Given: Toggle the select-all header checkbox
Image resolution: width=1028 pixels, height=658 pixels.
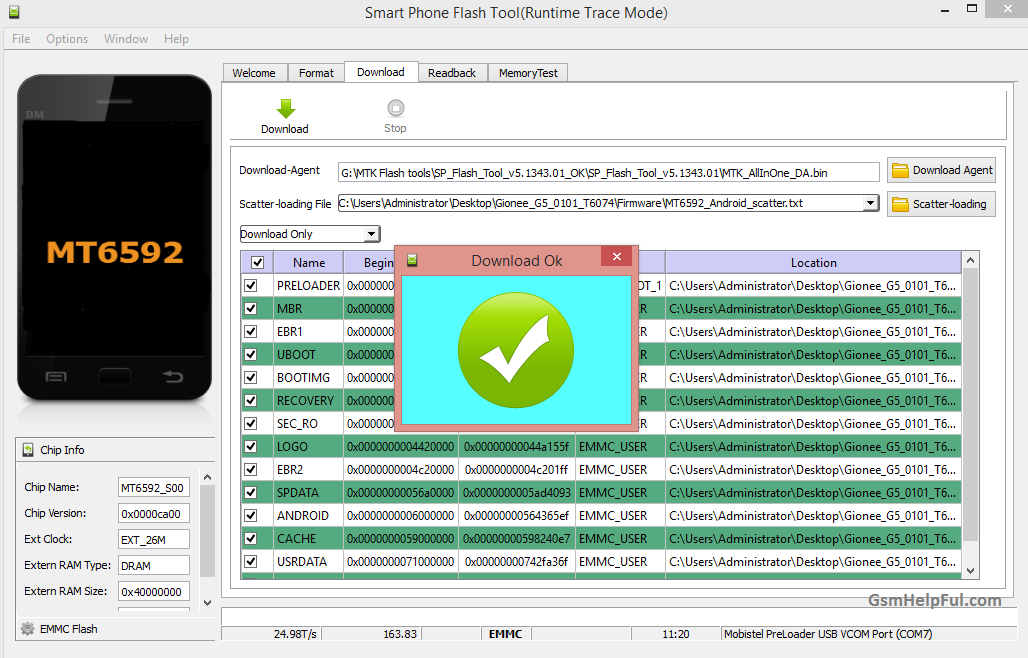Looking at the screenshot, I should [x=258, y=263].
